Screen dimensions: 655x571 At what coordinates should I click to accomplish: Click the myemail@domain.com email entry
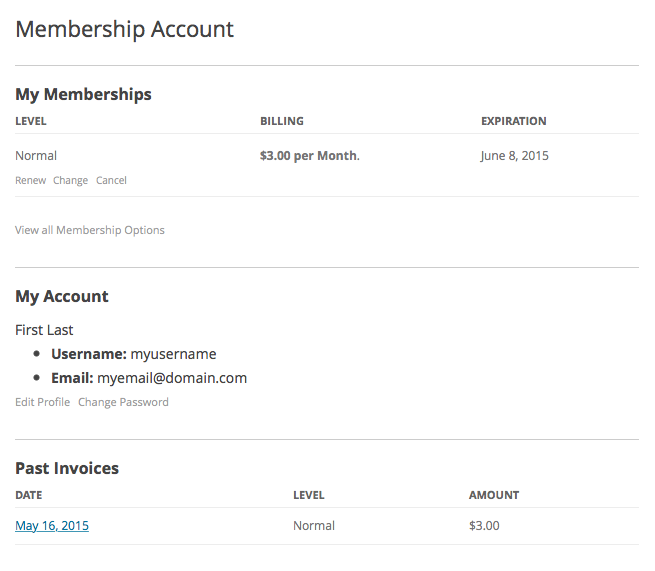(x=172, y=378)
